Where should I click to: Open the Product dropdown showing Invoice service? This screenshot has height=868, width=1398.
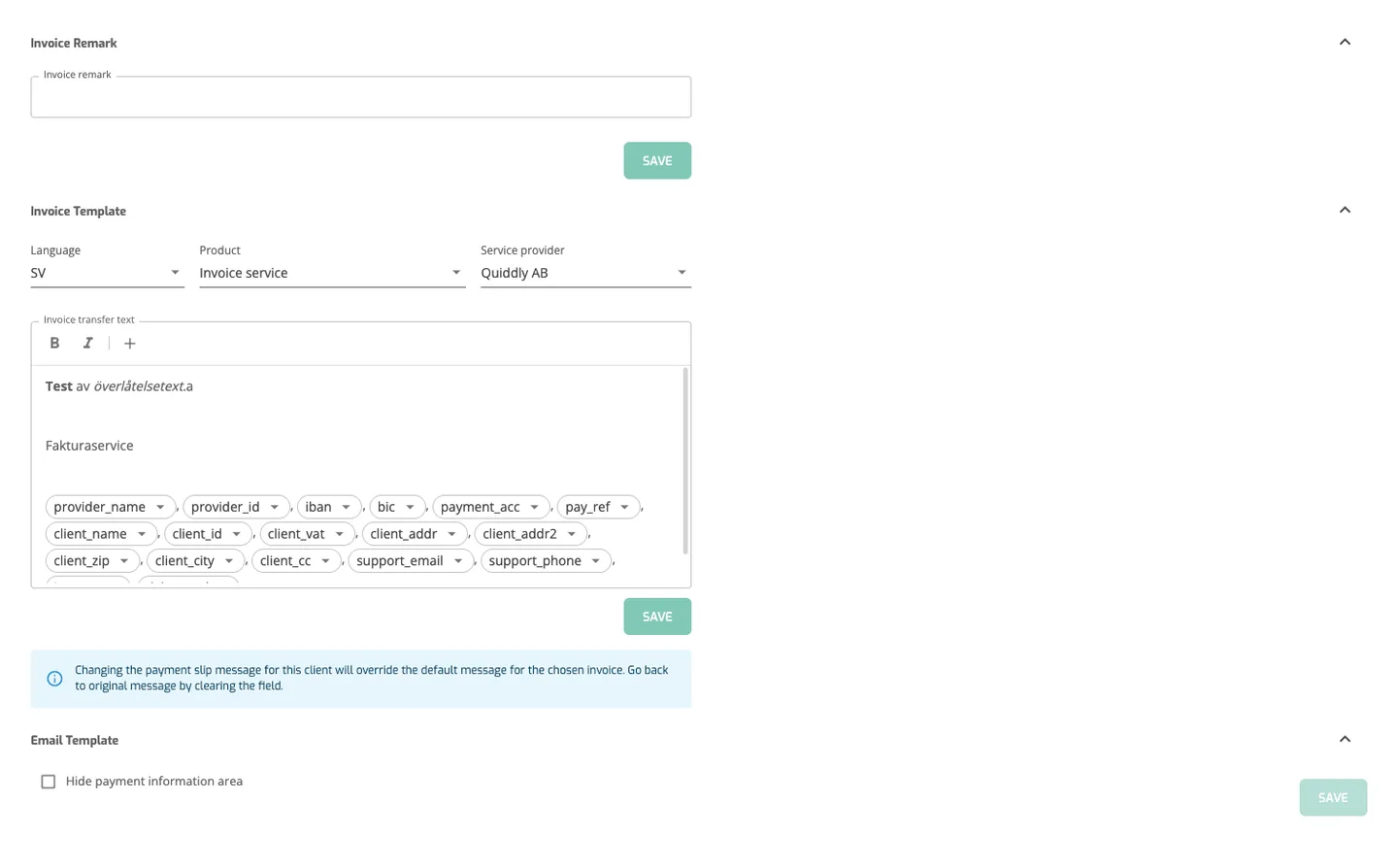pyautogui.click(x=332, y=273)
